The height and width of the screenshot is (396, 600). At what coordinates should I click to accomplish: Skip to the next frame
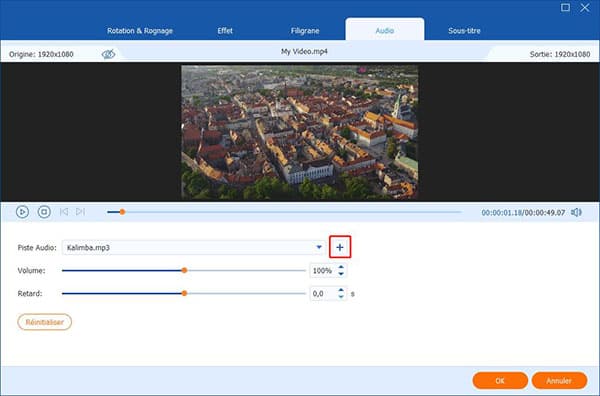pyautogui.click(x=80, y=212)
